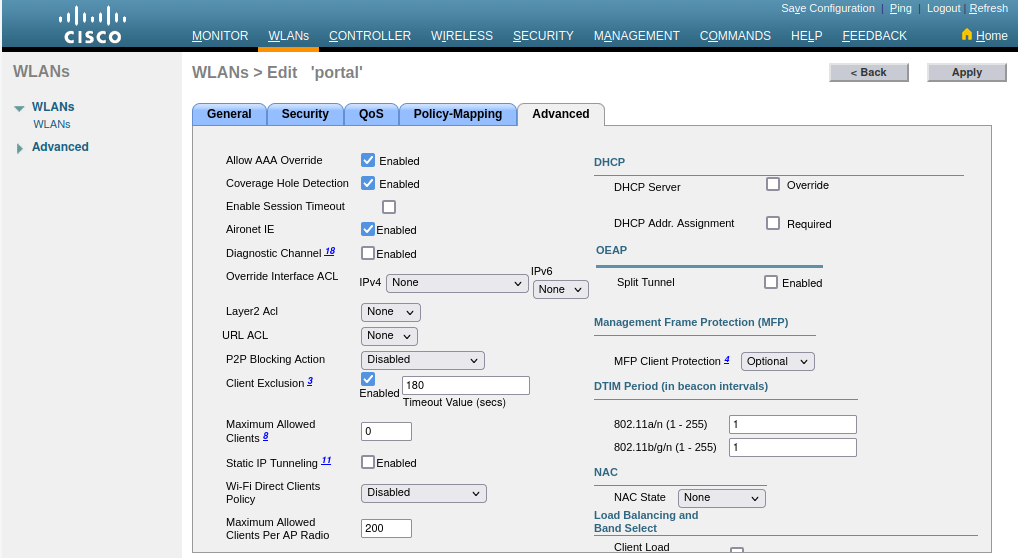Screen dimensions: 1018x558
Task: Open the NAC State dropdown
Action: tap(721, 497)
